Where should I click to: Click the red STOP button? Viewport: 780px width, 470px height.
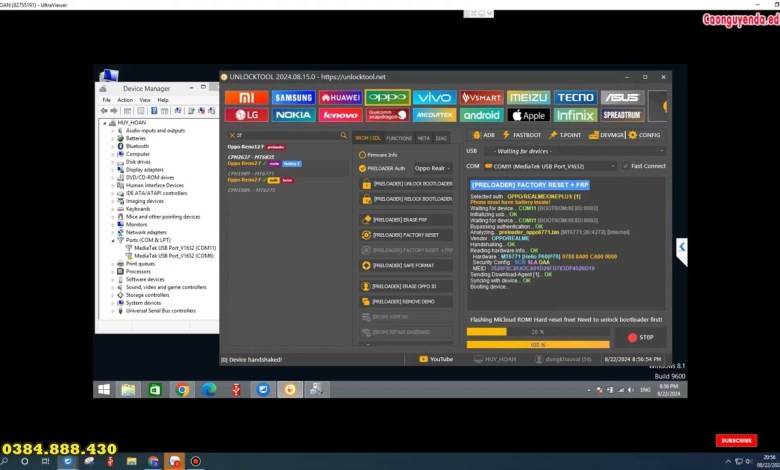(641, 338)
